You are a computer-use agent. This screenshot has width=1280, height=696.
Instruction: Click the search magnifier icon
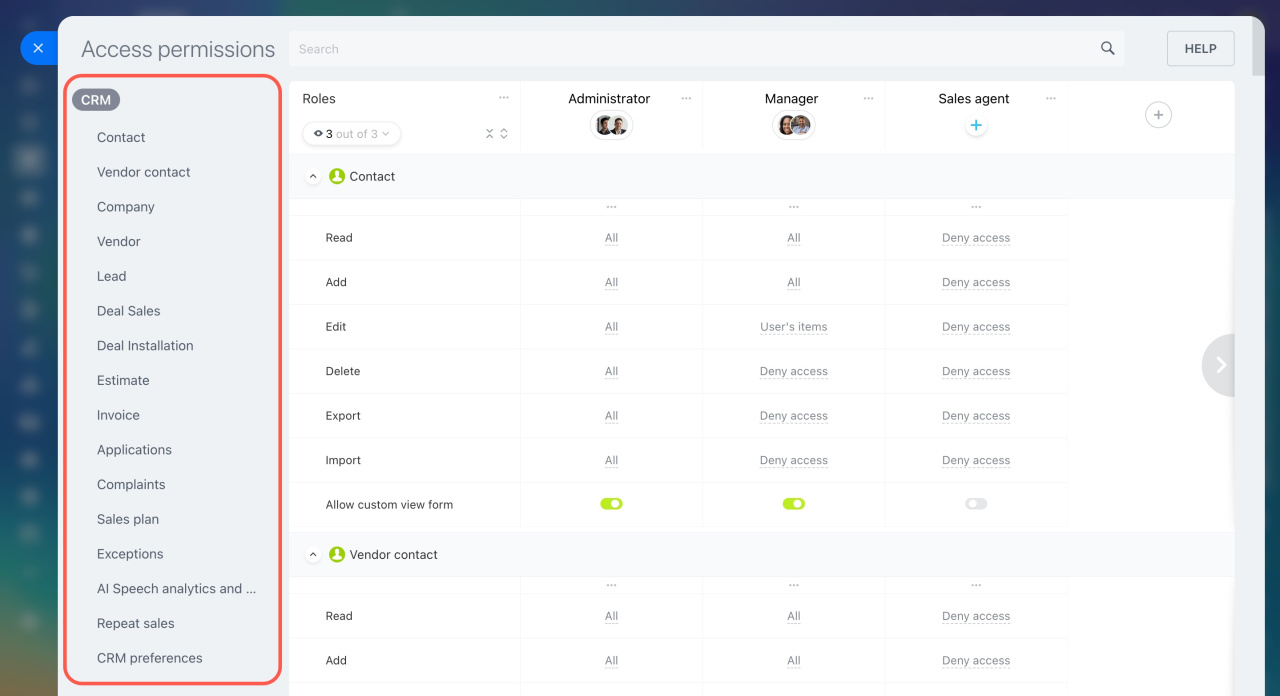point(1107,48)
